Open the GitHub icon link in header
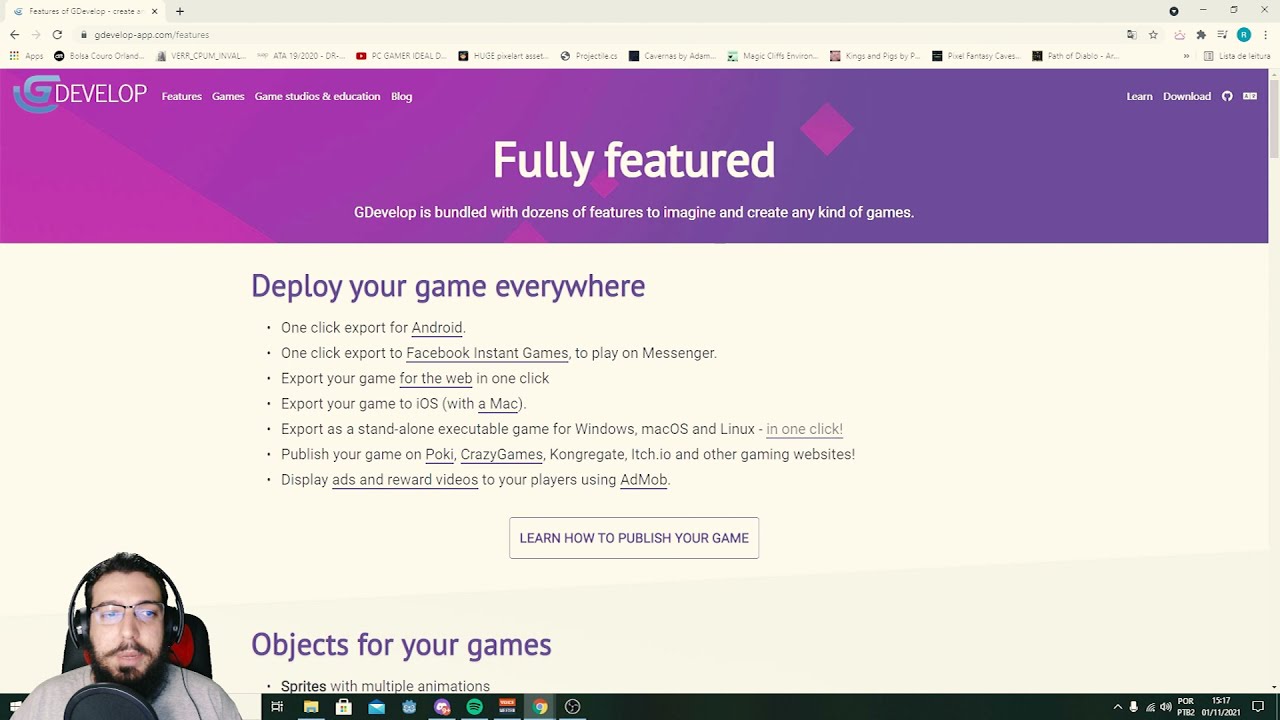The width and height of the screenshot is (1280, 720). click(x=1227, y=96)
